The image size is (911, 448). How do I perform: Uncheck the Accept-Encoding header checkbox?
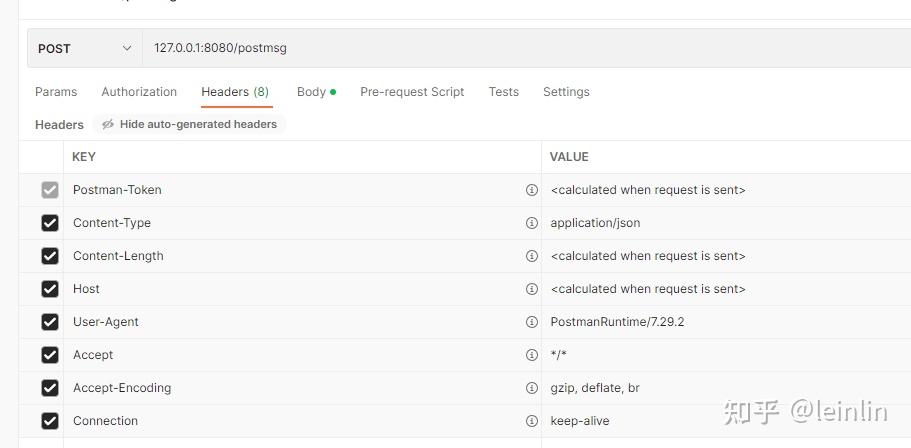[50, 388]
